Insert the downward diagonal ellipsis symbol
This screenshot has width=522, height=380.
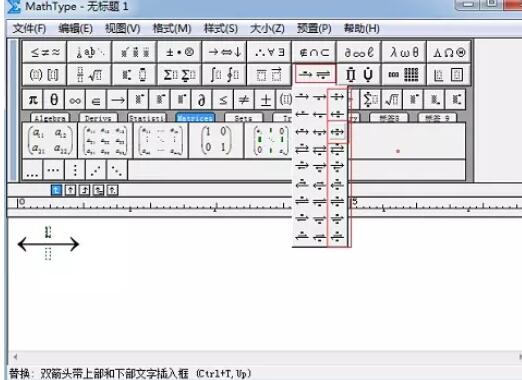117,170
